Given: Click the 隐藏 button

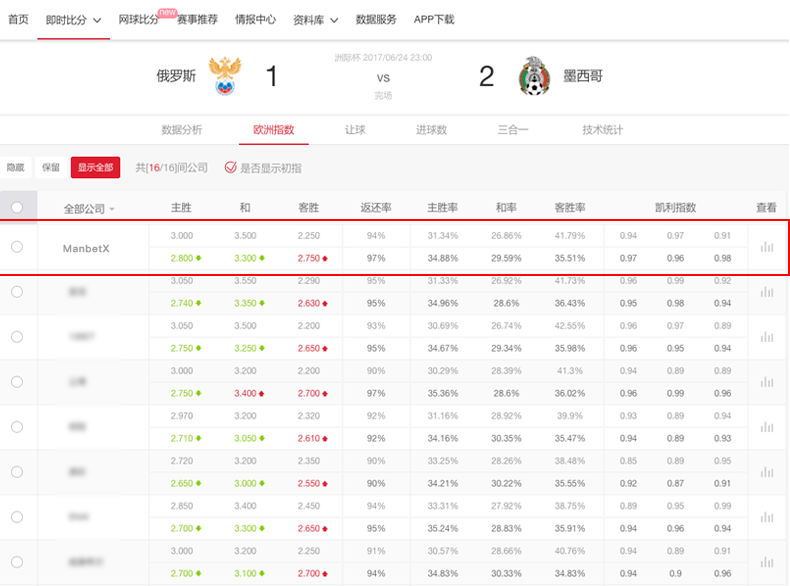Looking at the screenshot, I should (15, 168).
